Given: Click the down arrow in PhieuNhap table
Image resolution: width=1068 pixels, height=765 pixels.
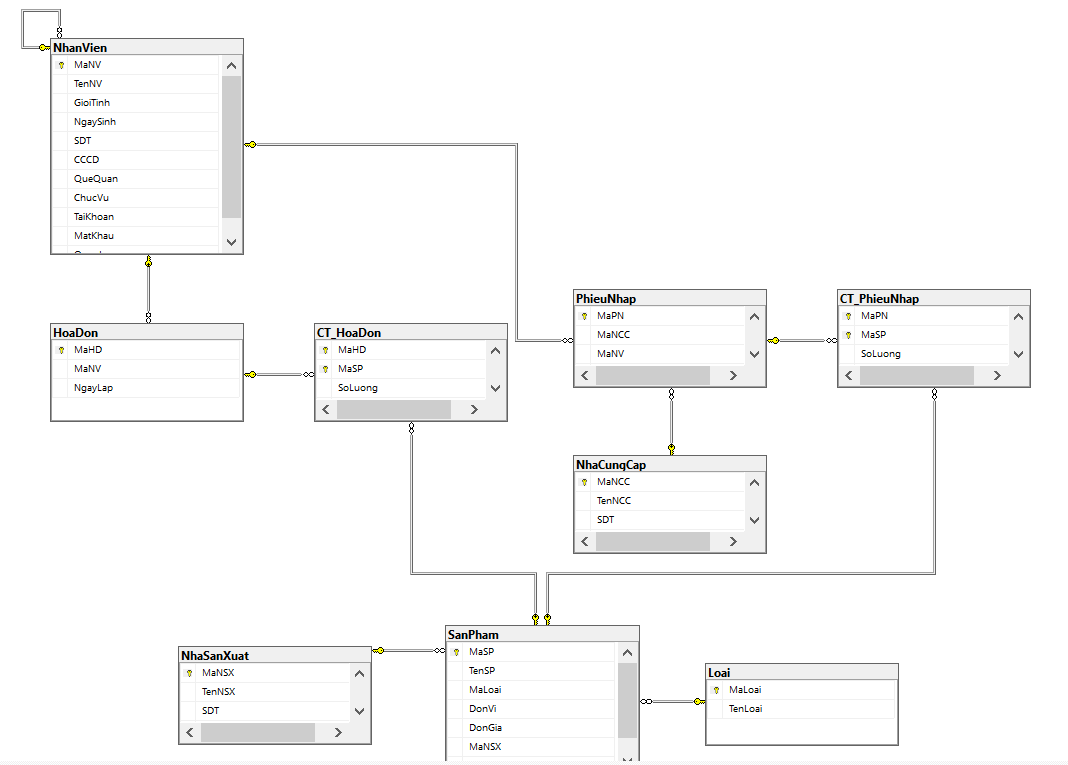Looking at the screenshot, I should [x=754, y=354].
